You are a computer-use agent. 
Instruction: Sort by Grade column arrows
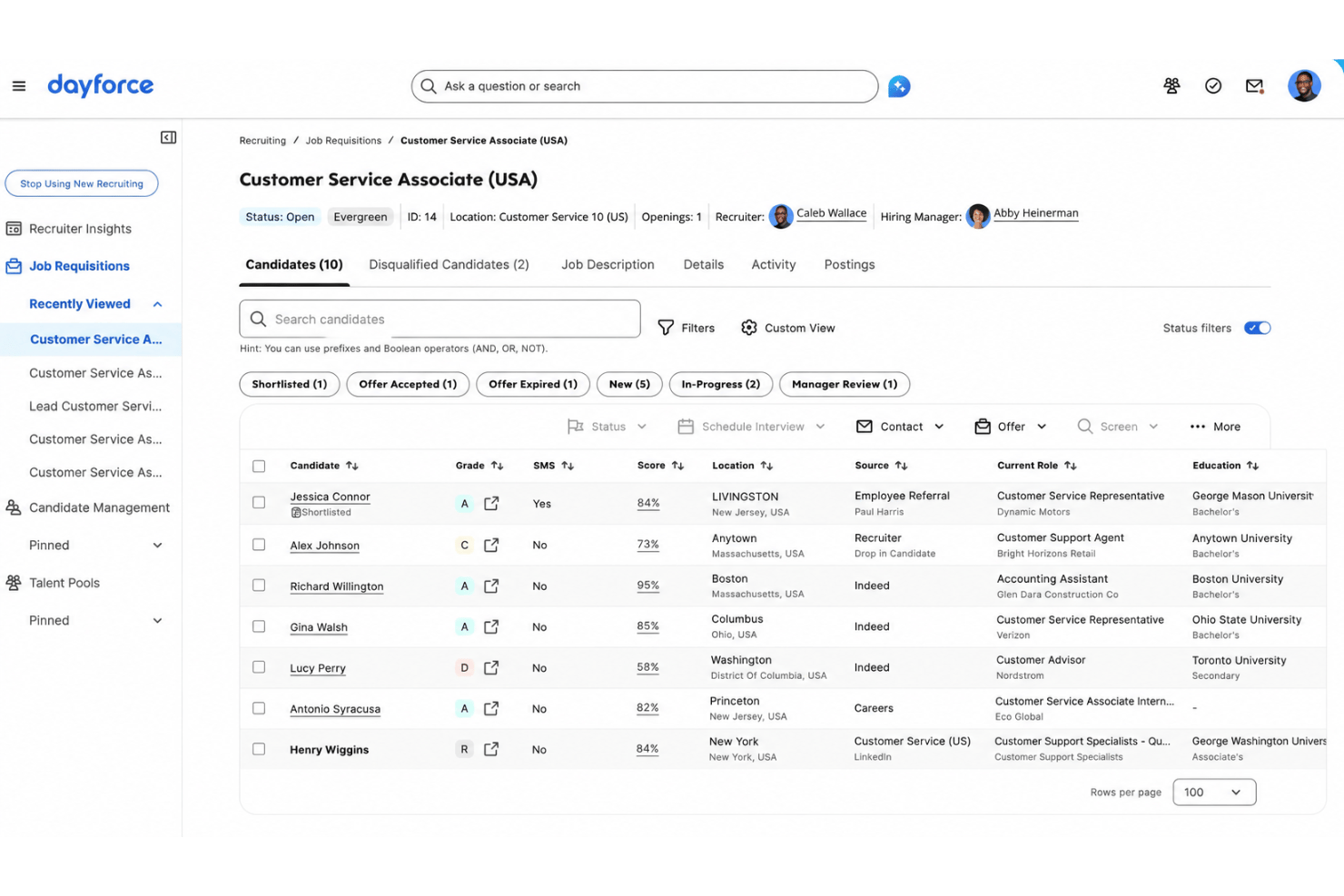(x=497, y=466)
